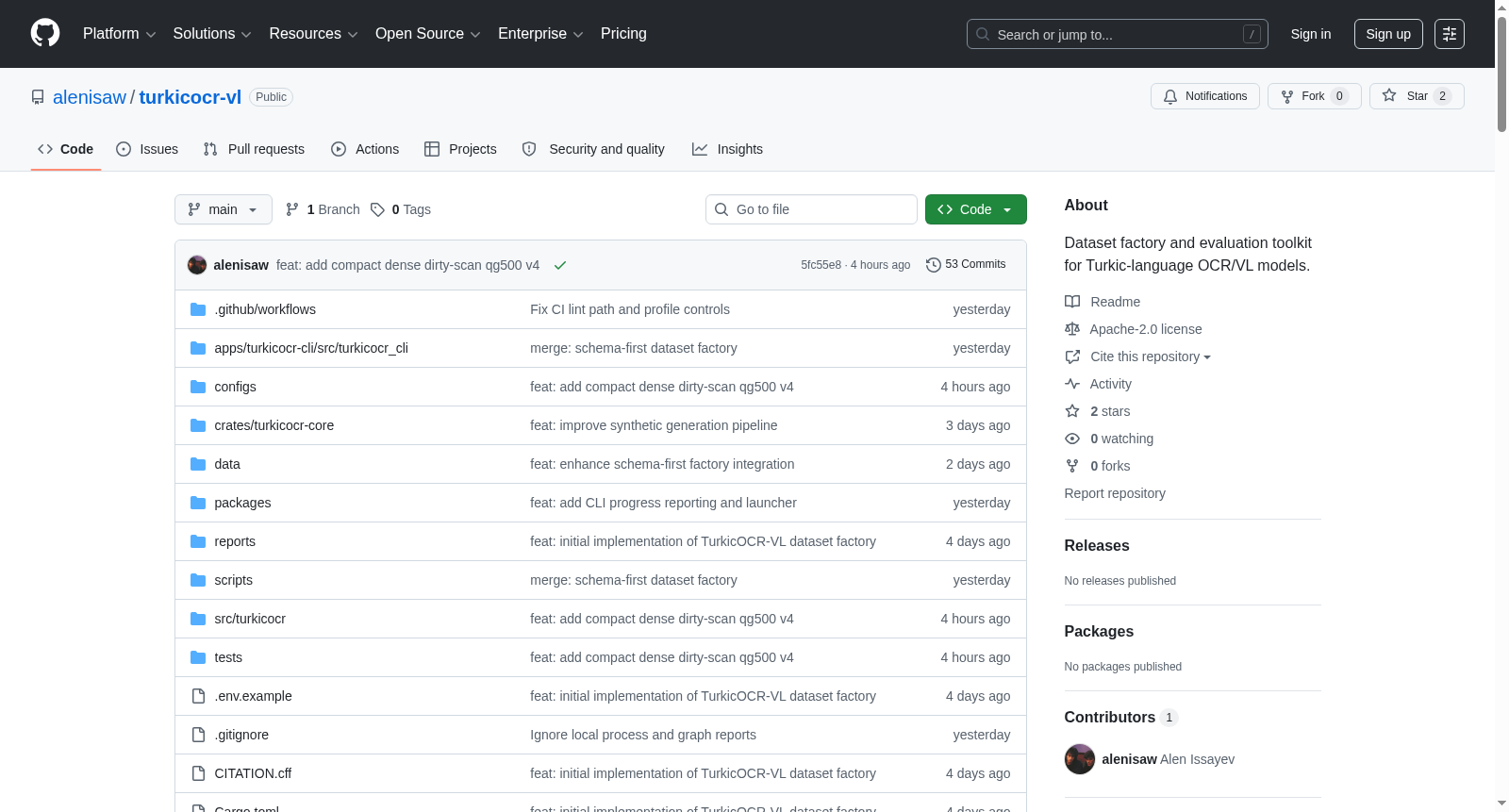Click the Notifications bell button

1204,96
